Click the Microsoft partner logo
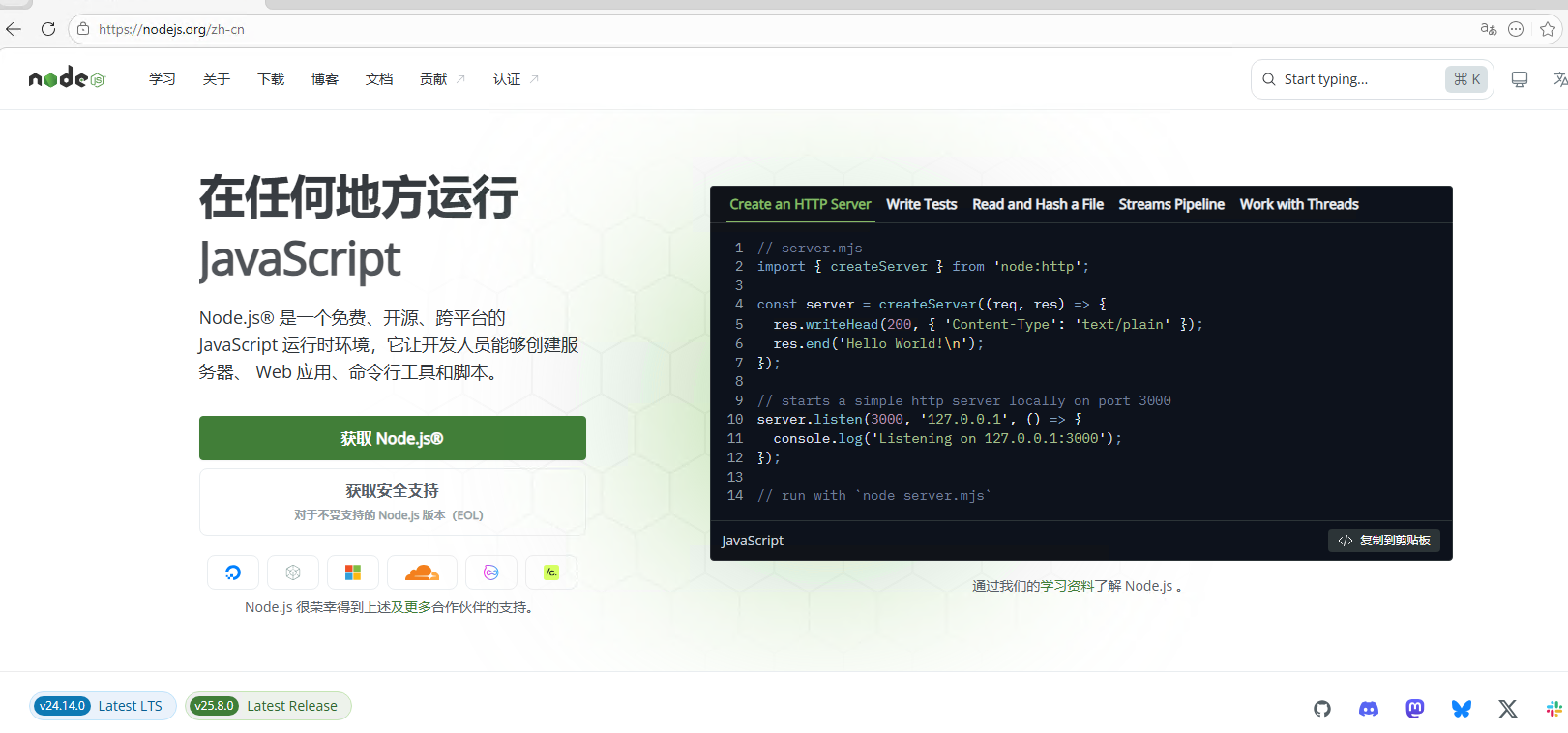1568x733 pixels. (x=353, y=572)
